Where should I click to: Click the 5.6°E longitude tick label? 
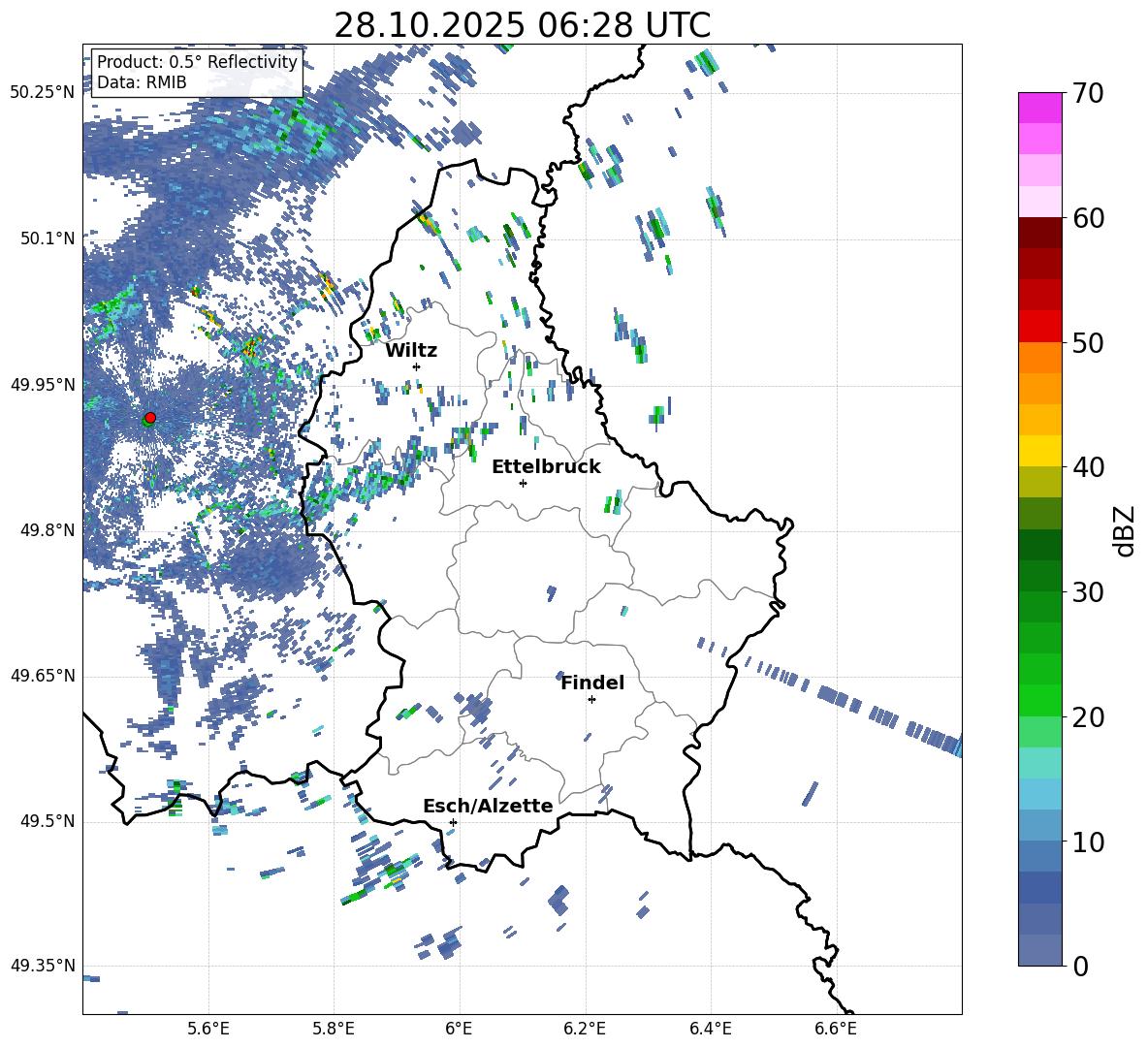pos(208,1027)
